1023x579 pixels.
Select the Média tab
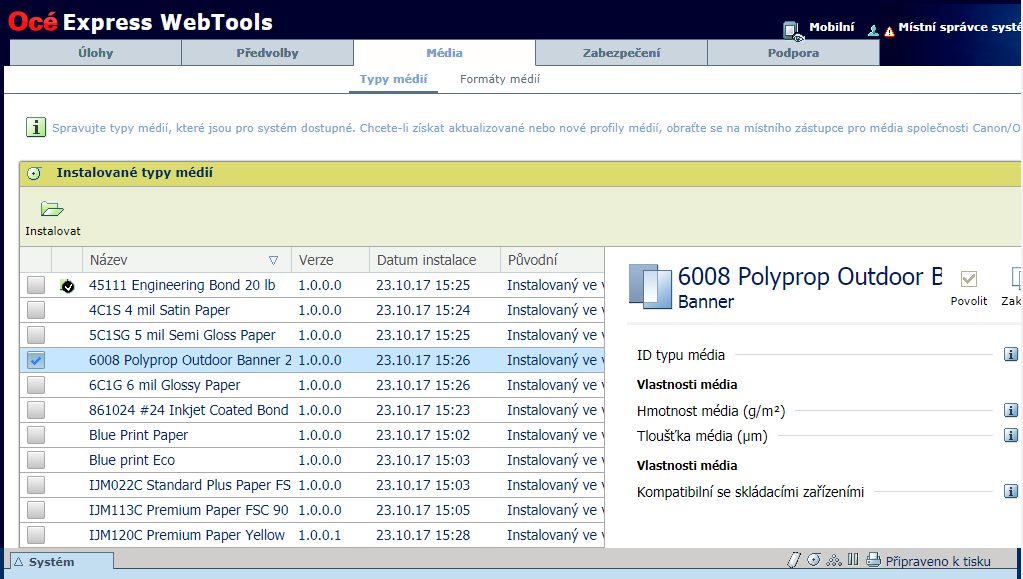tap(444, 53)
